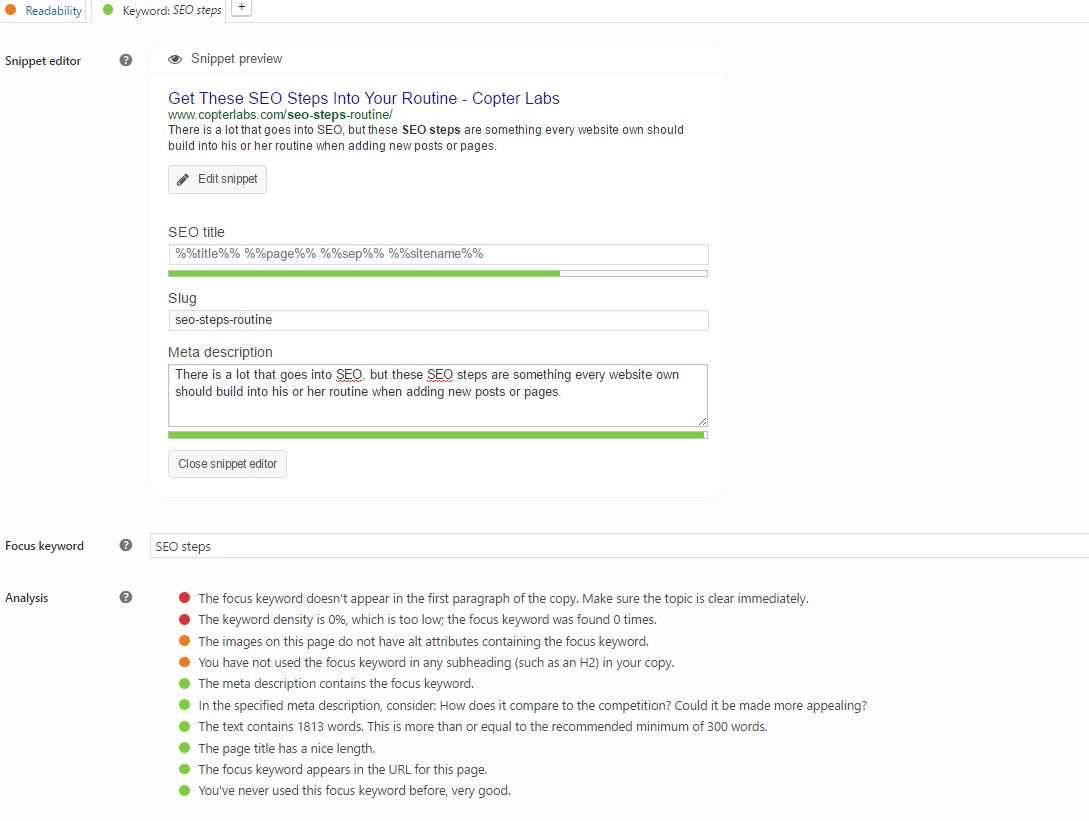The image size is (1089, 821).
Task: Open the blue snippet title link
Action: pyautogui.click(x=364, y=98)
